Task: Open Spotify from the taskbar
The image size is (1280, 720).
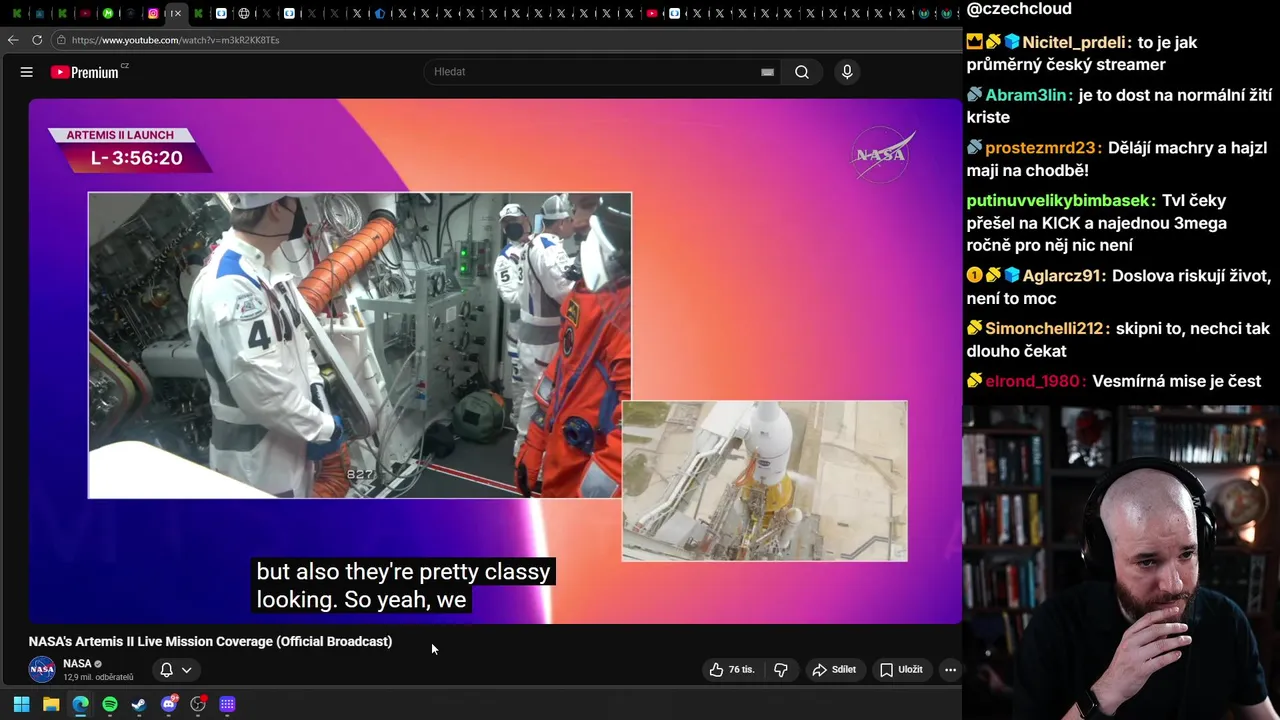Action: click(x=110, y=704)
